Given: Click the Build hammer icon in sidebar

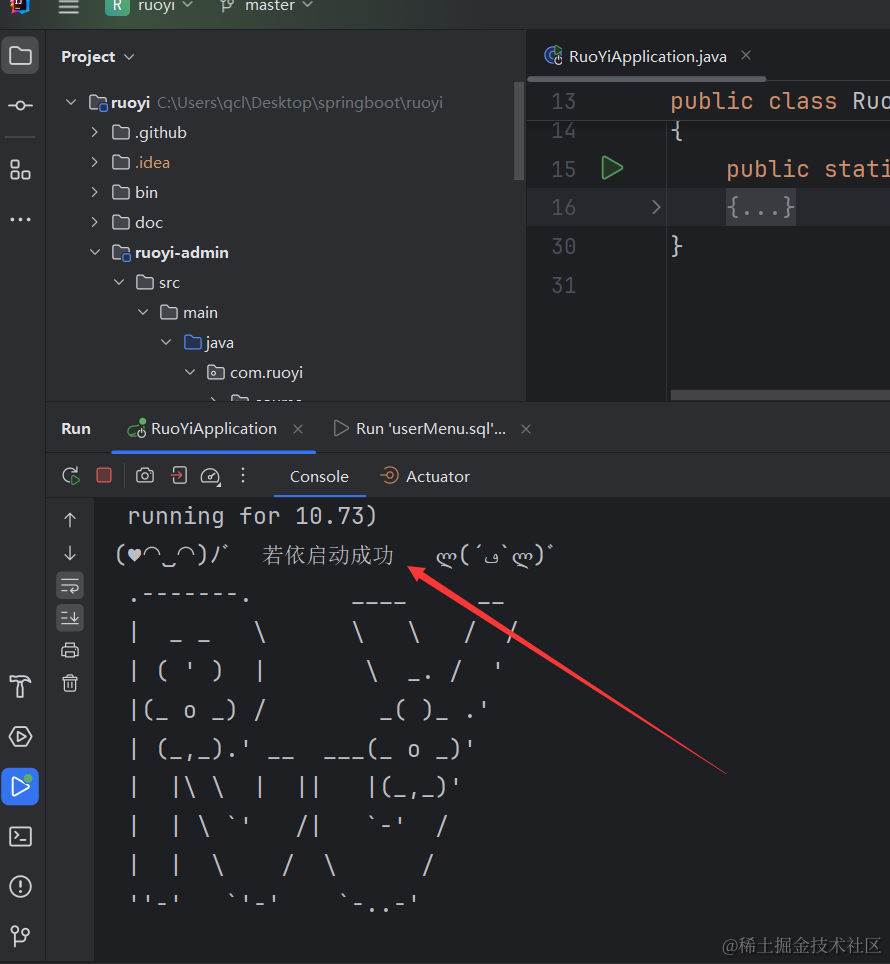Looking at the screenshot, I should point(21,686).
